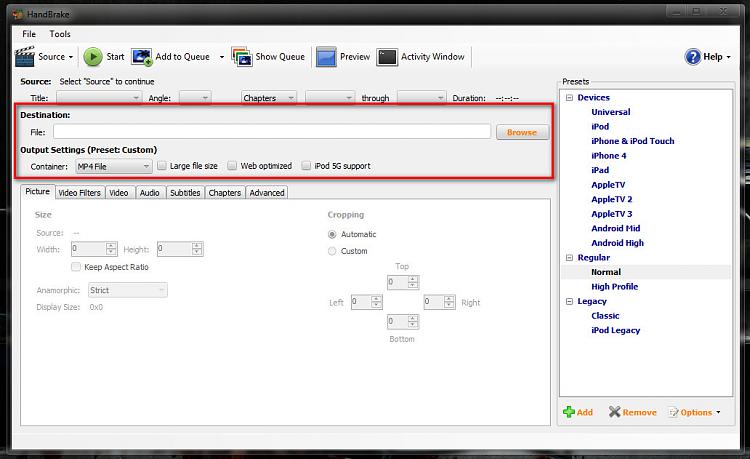Enable iPod 5G support checkbox
Viewport: 750px width, 459px height.
[306, 165]
